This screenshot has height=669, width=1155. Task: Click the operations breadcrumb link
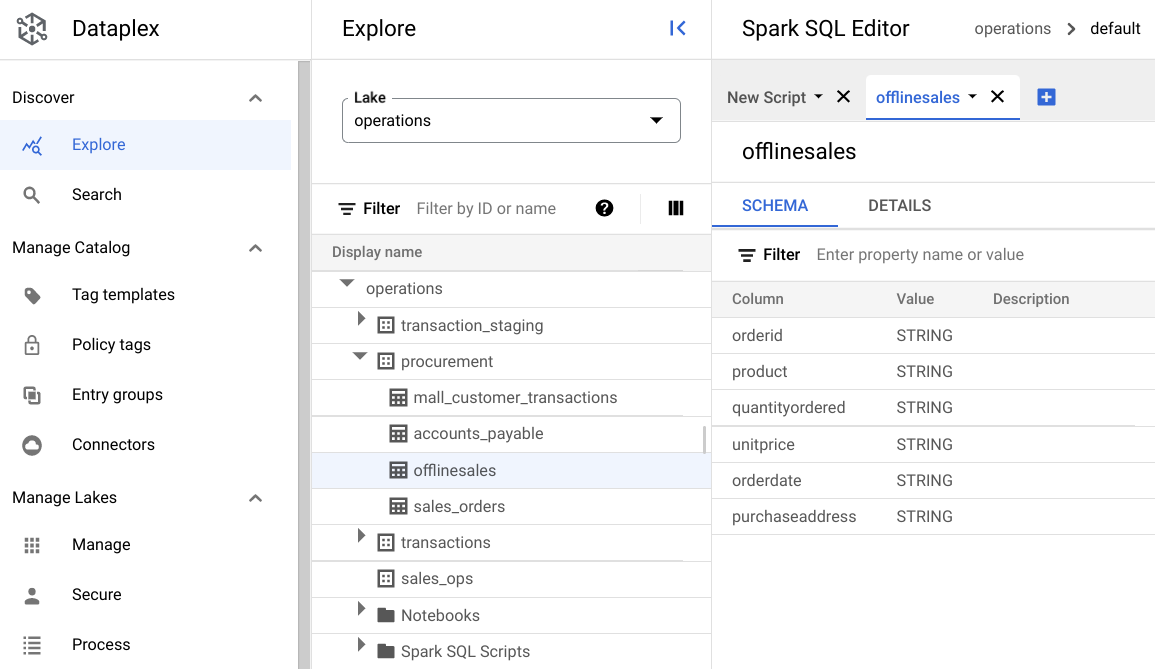point(1012,29)
